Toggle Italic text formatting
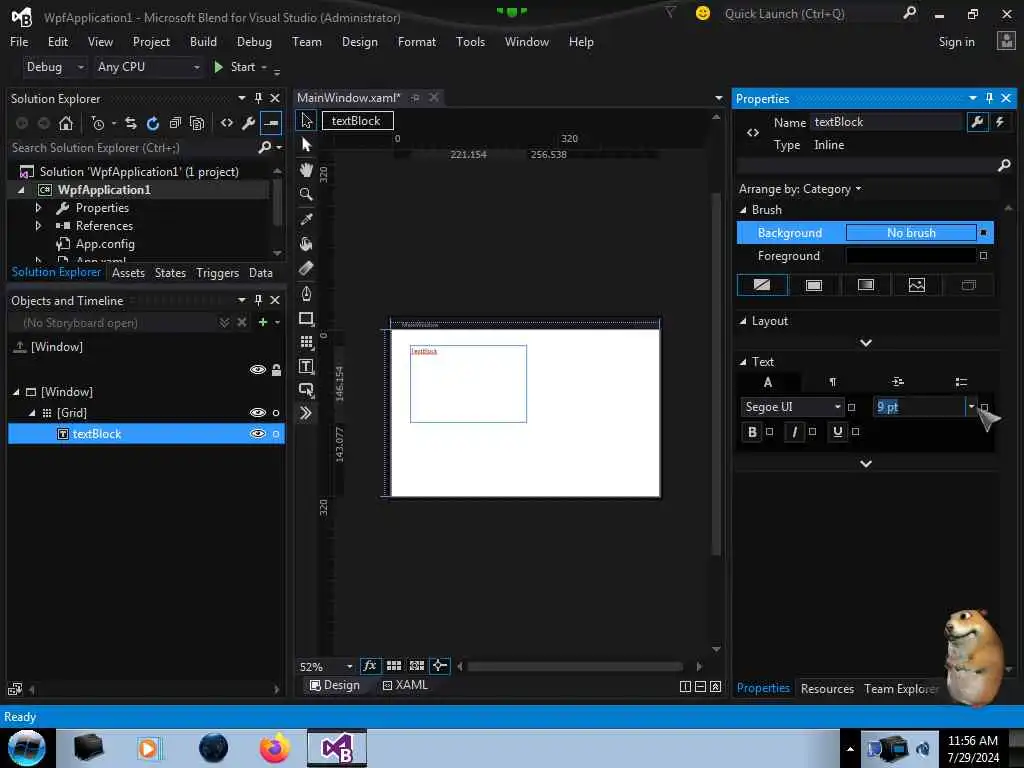The image size is (1024, 768). click(795, 432)
